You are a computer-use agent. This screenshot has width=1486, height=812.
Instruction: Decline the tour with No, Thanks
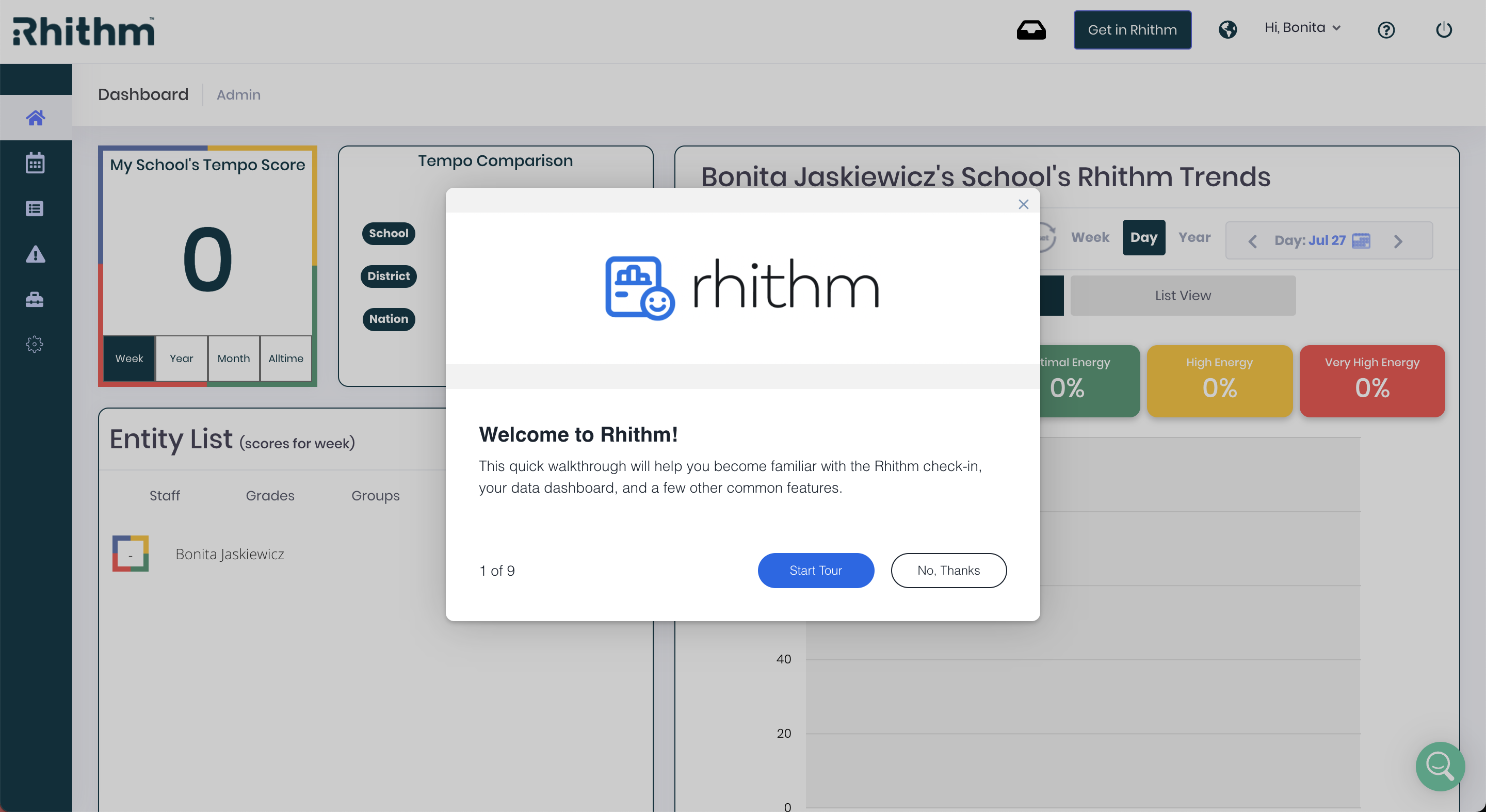948,571
